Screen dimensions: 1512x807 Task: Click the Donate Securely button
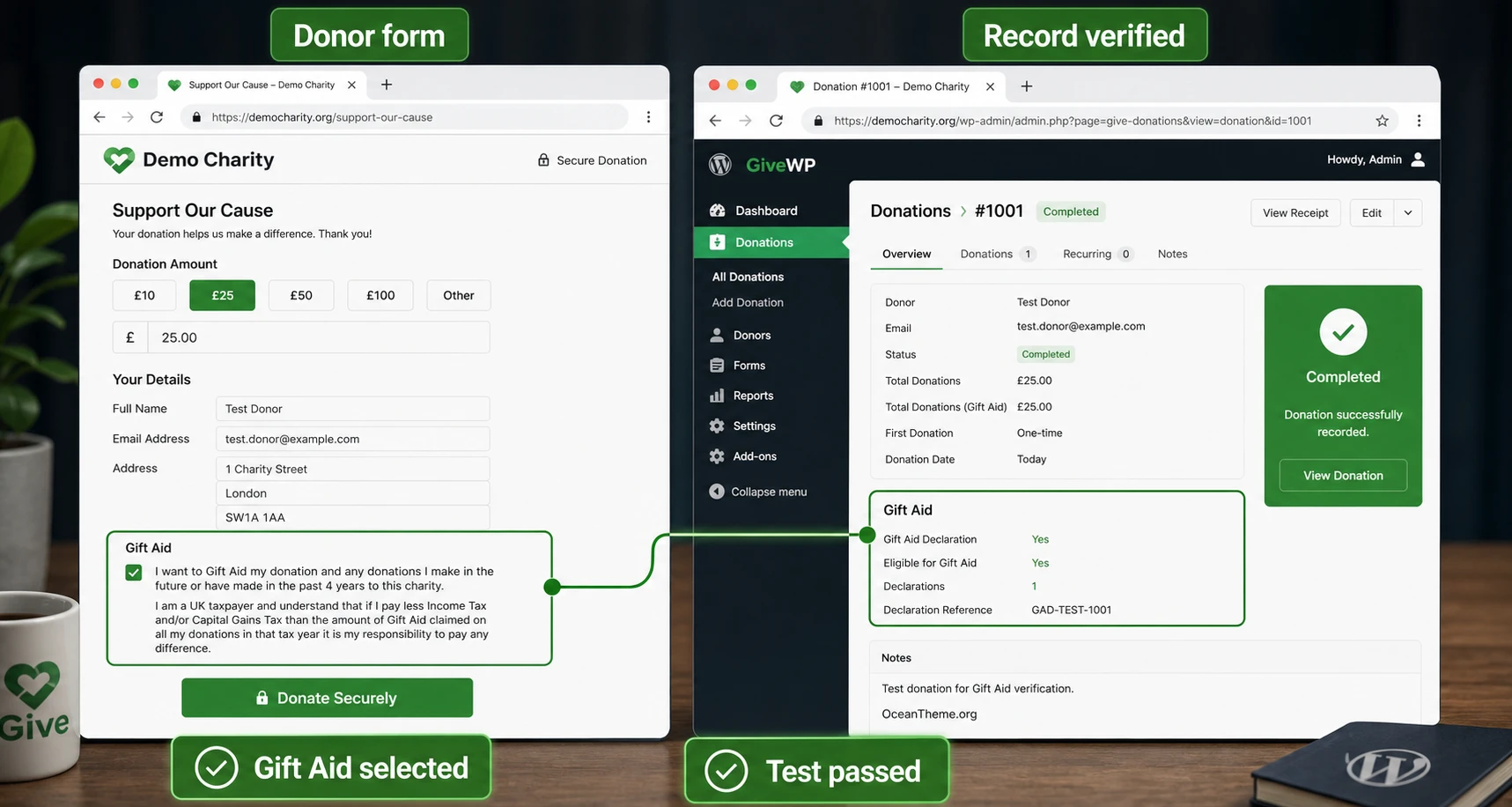click(327, 698)
